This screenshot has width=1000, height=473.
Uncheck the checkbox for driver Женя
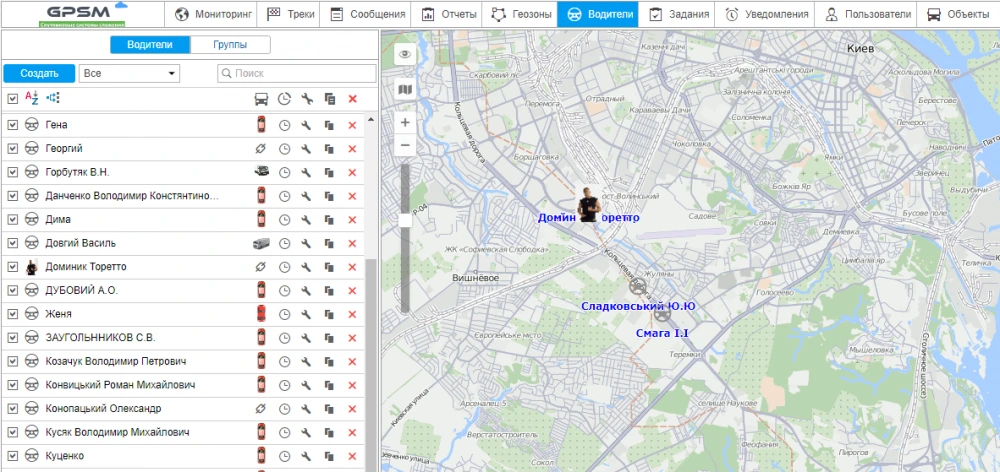(x=13, y=314)
